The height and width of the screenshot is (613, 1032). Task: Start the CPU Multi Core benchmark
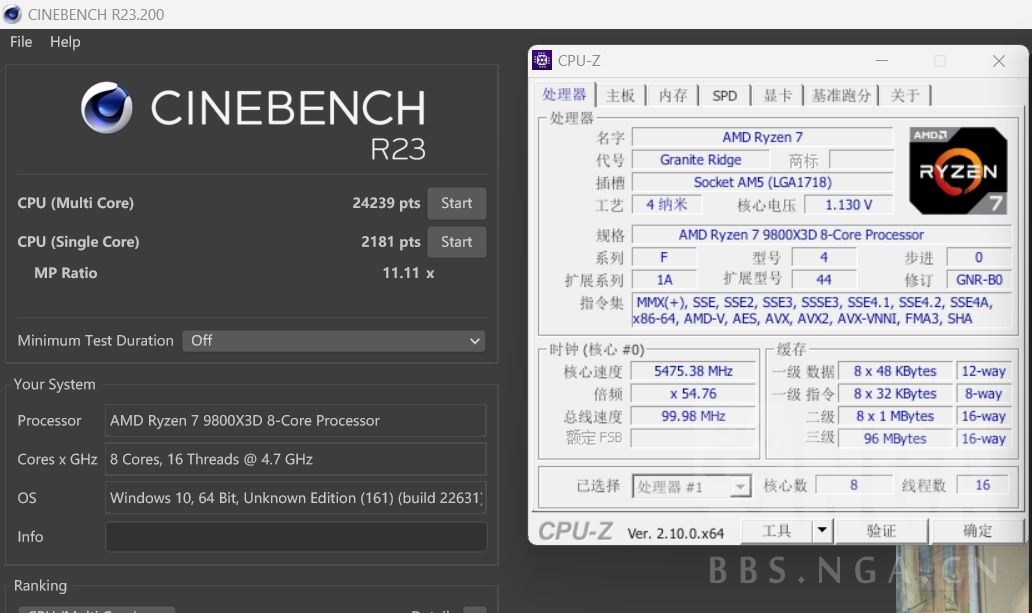[x=456, y=203]
